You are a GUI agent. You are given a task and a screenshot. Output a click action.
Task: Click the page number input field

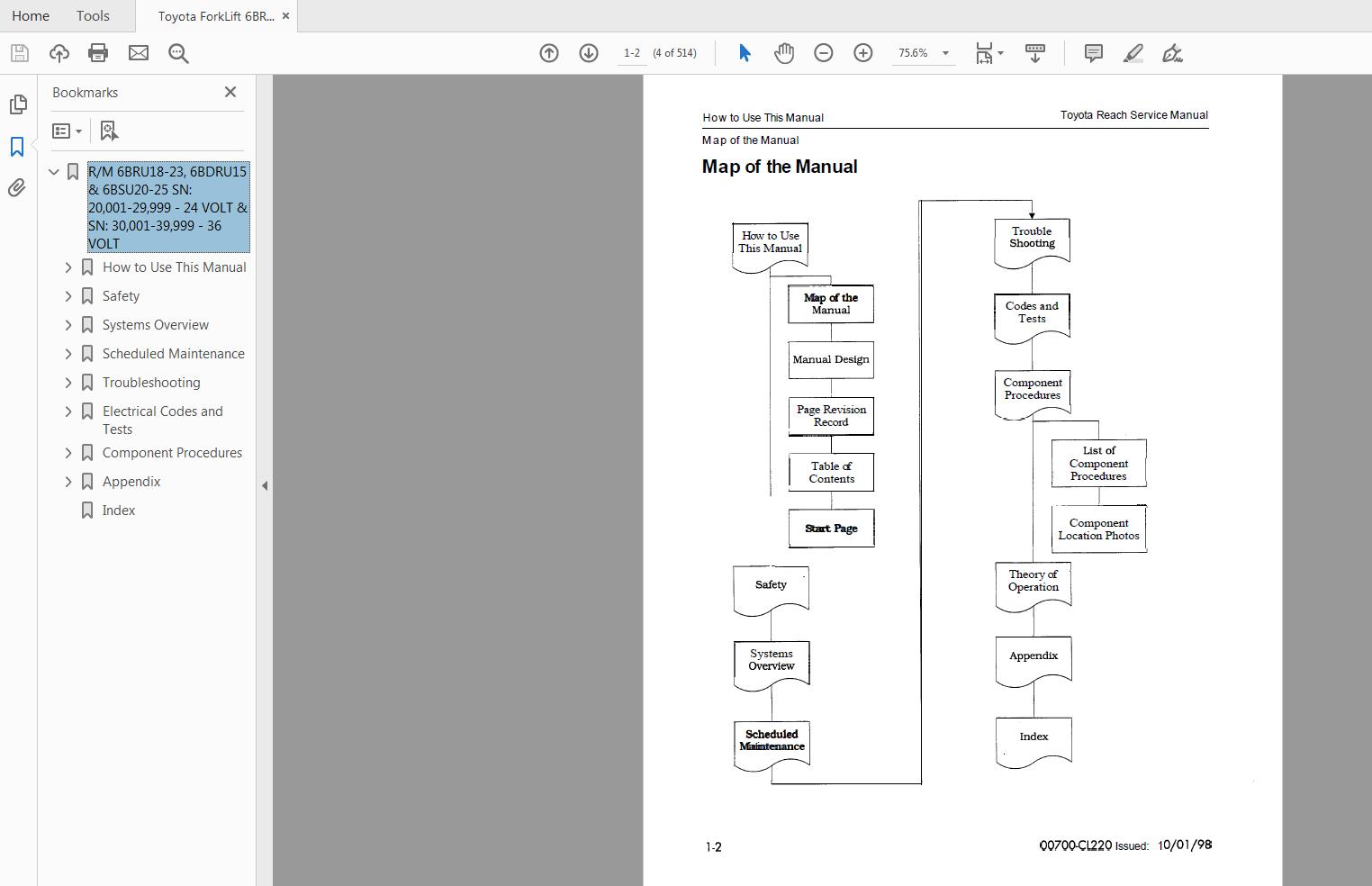[632, 53]
